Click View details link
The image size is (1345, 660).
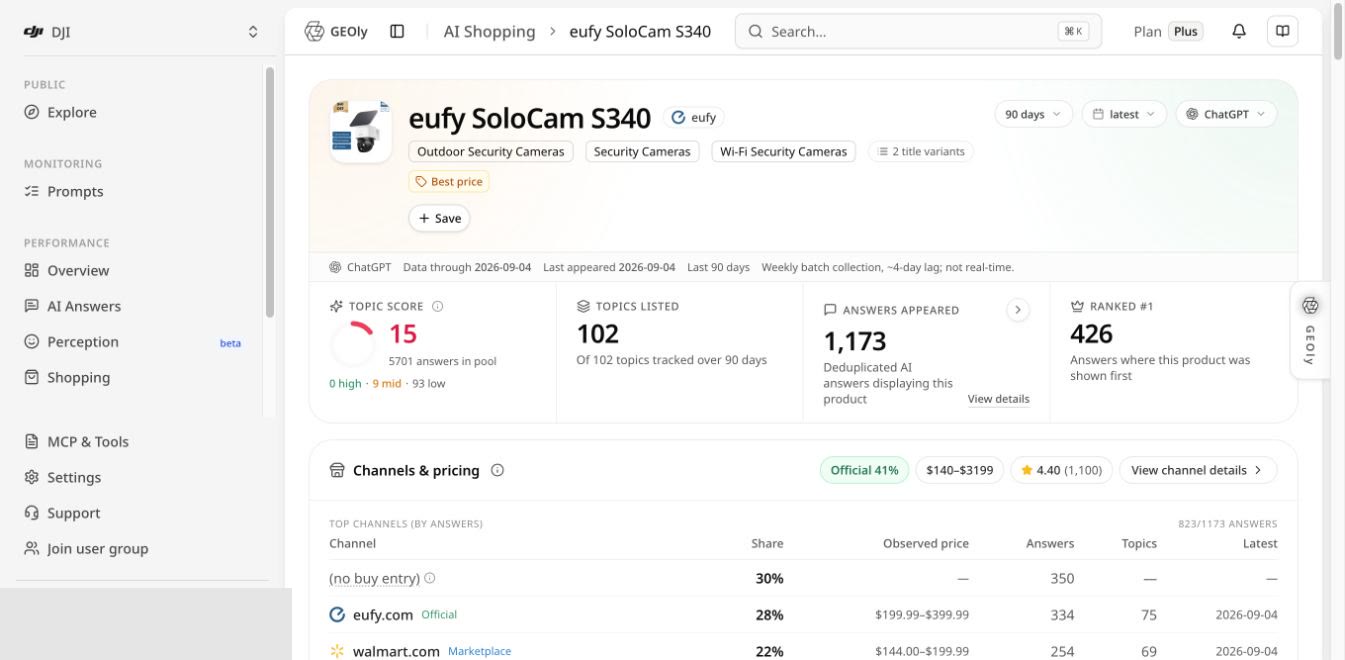tap(998, 399)
